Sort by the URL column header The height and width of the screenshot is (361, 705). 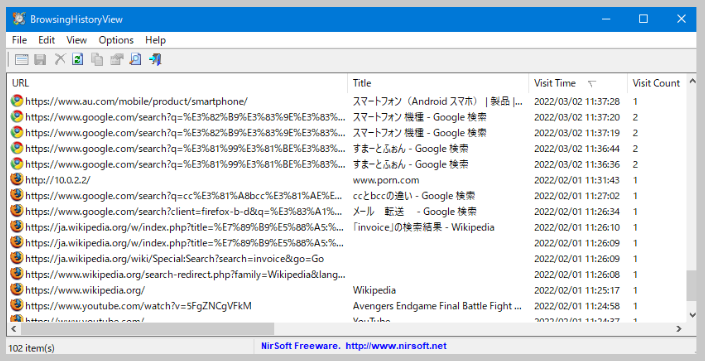pos(177,83)
